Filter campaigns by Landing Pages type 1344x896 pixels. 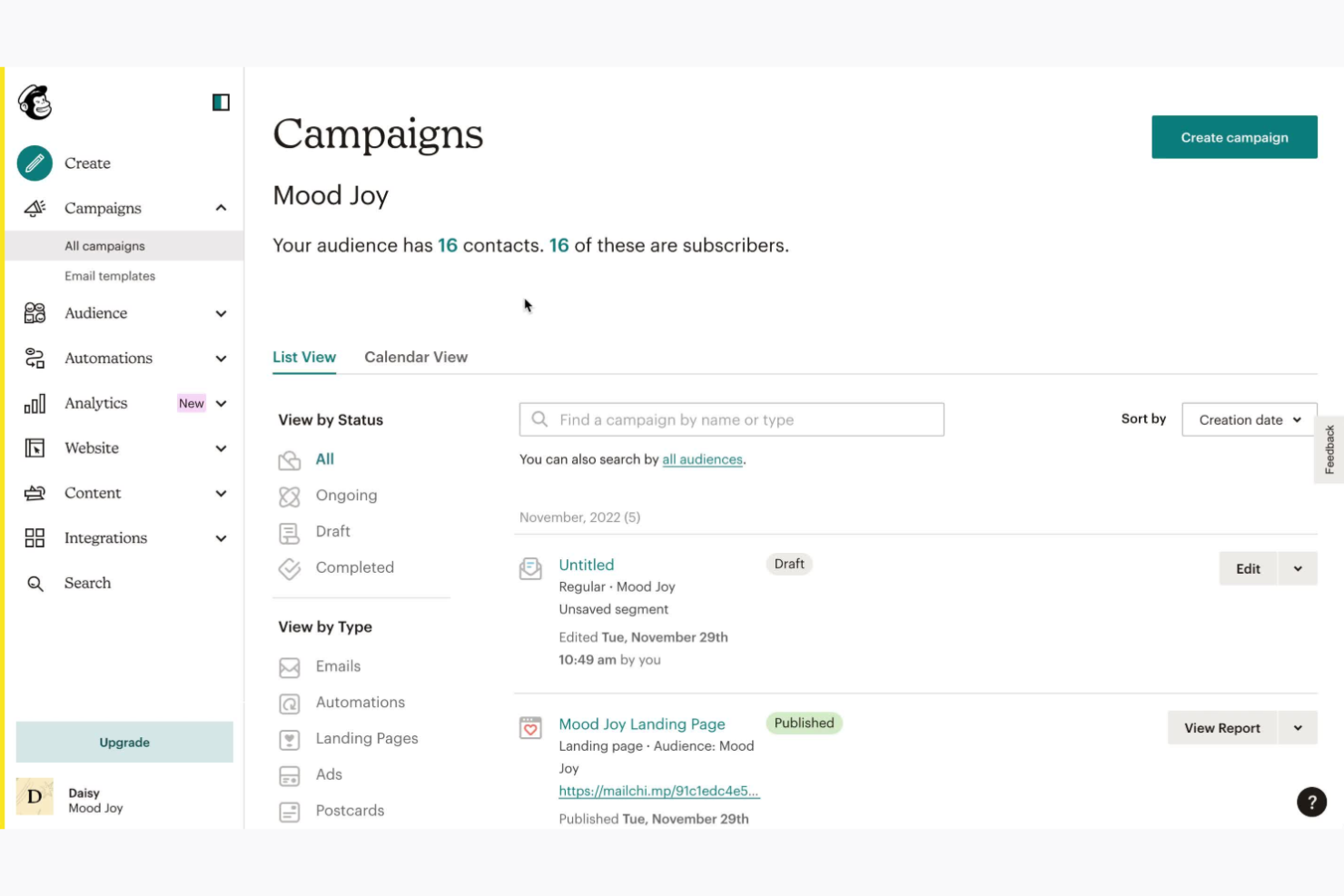click(x=366, y=738)
